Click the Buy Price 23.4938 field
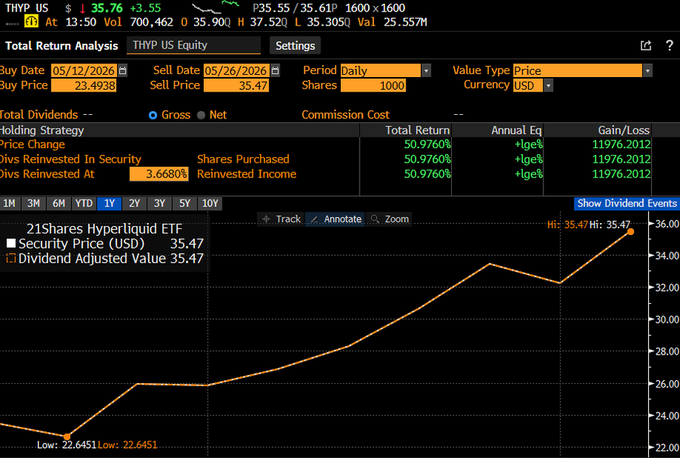 click(x=84, y=85)
